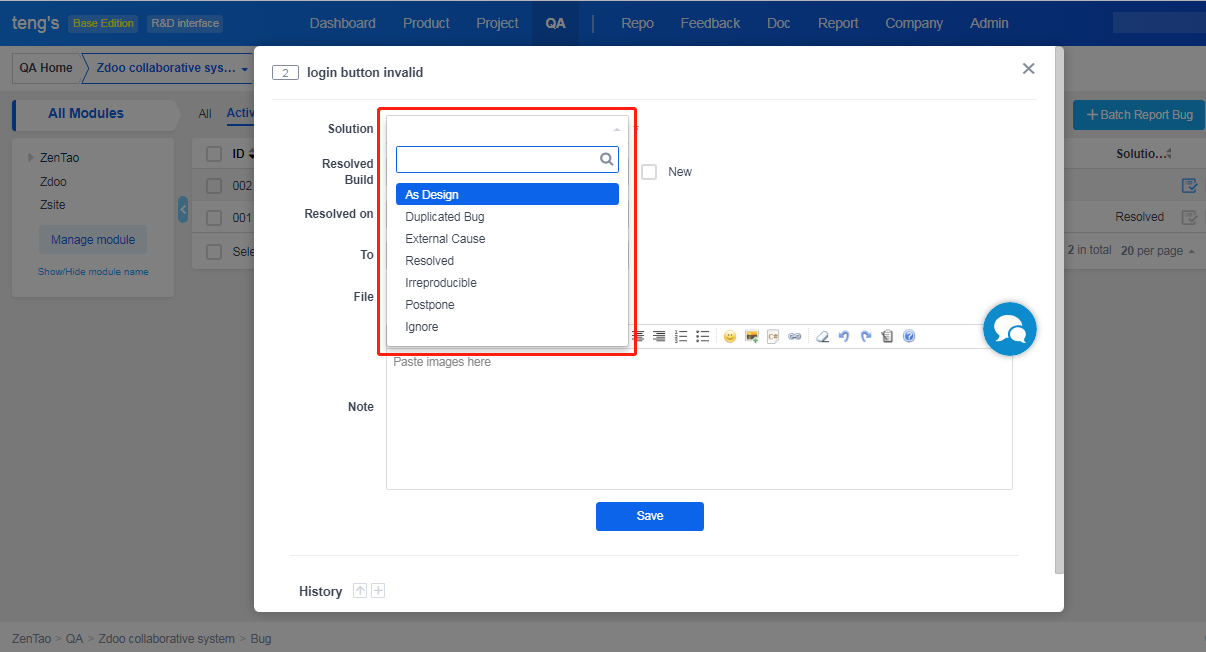The image size is (1206, 652).
Task: Click the Solution search input field
Action: pyautogui.click(x=498, y=159)
